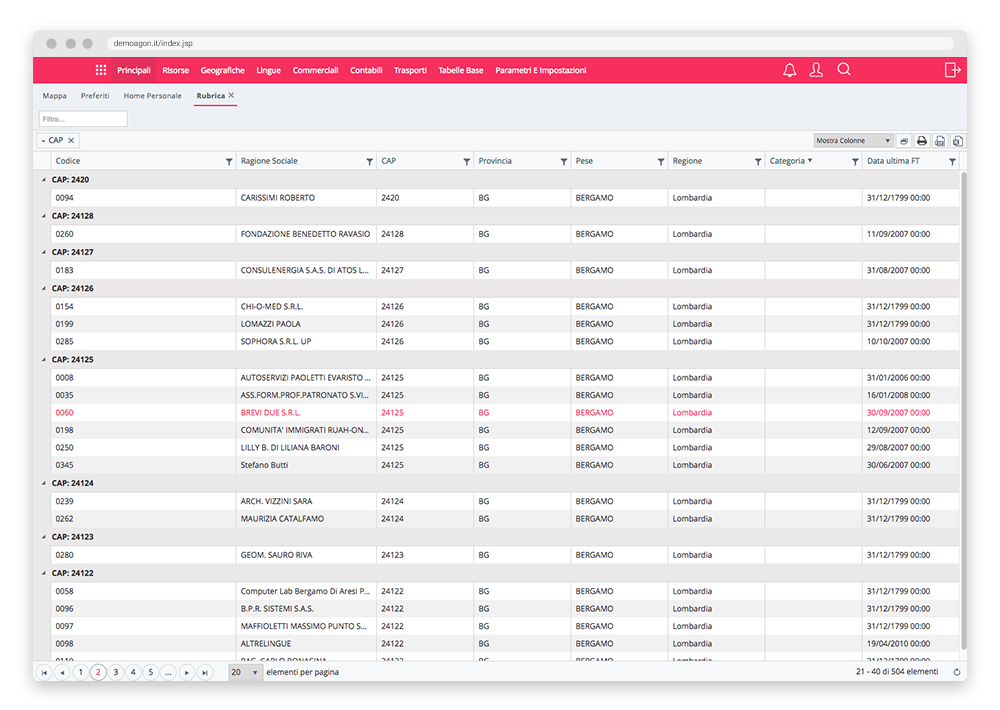The height and width of the screenshot is (710, 1000).
Task: Go to the first page
Action: tap(44, 672)
